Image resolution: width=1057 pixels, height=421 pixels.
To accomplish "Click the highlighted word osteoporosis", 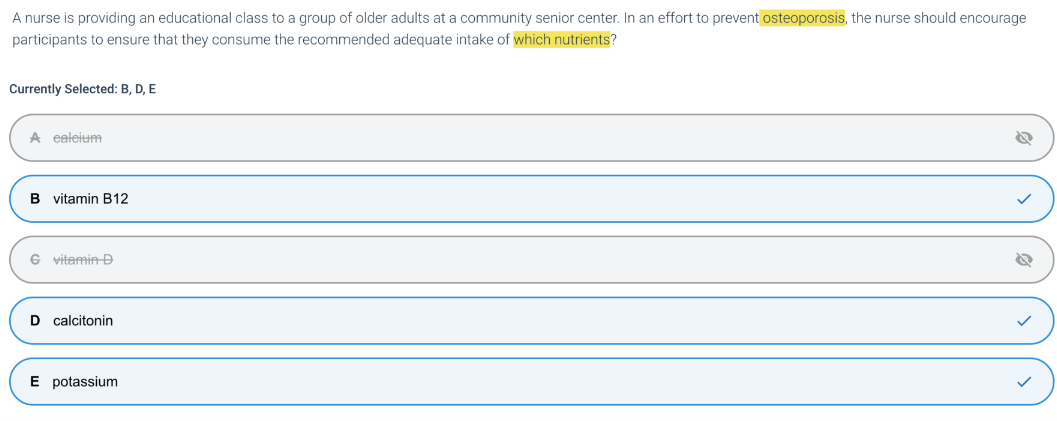I will (803, 19).
